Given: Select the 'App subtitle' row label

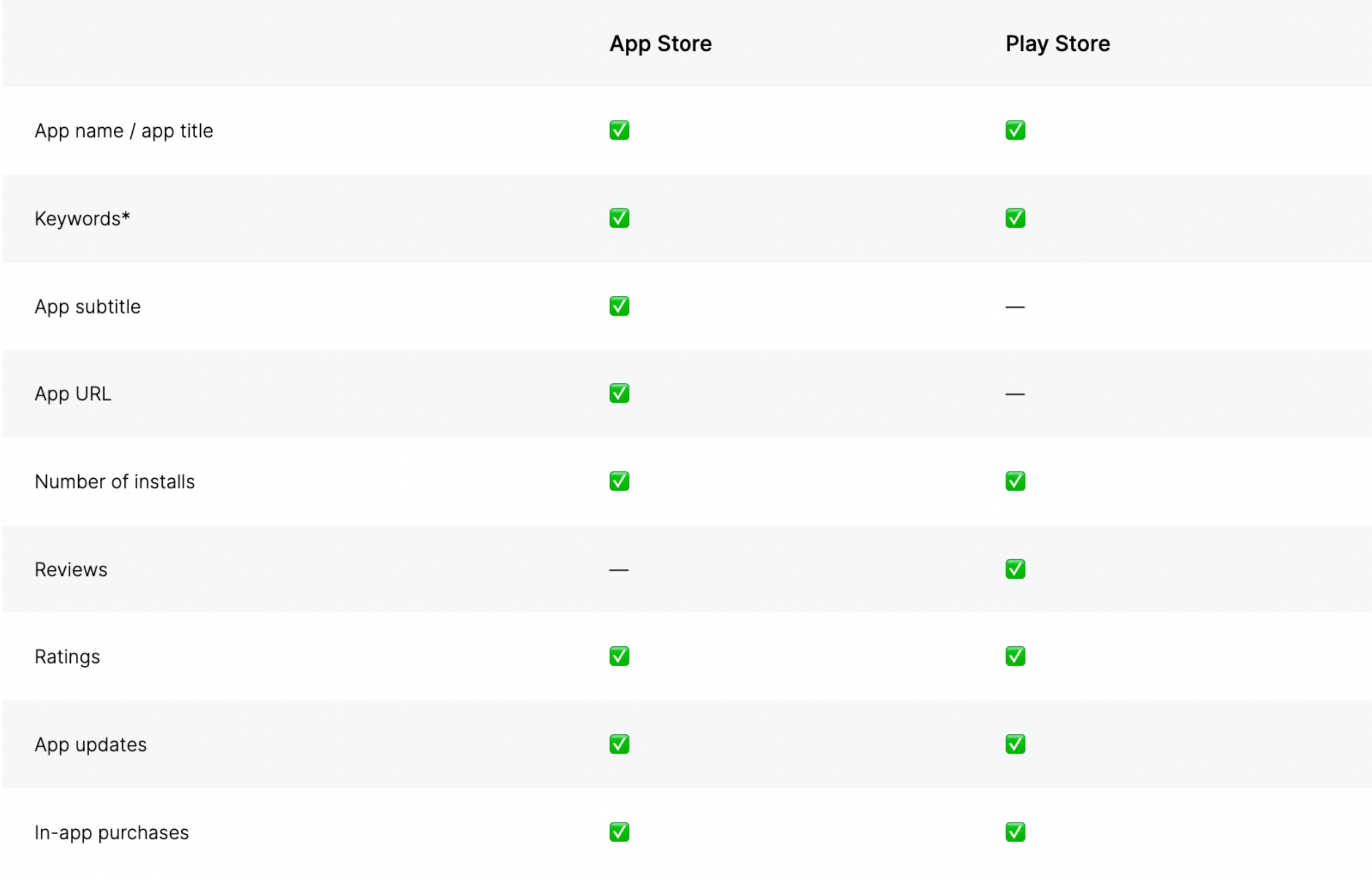Looking at the screenshot, I should (88, 307).
